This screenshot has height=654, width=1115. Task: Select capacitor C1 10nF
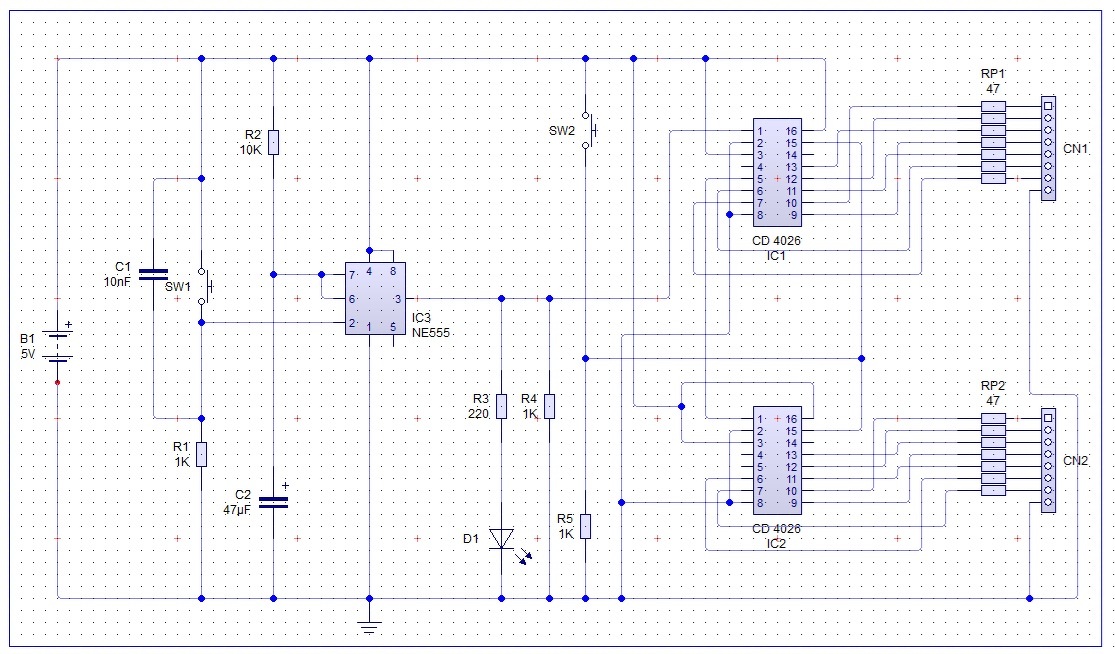pyautogui.click(x=154, y=274)
